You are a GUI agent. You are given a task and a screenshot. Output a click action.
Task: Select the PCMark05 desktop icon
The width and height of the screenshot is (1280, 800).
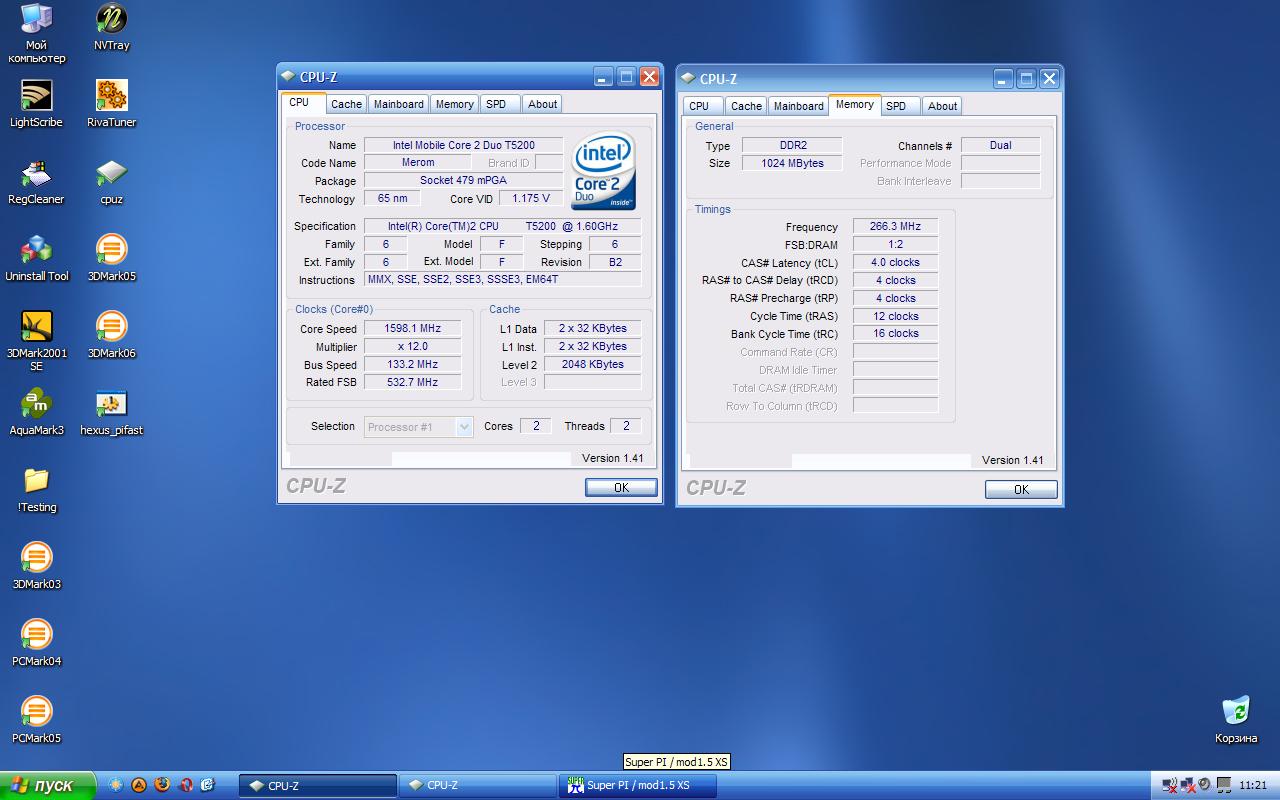(36, 720)
